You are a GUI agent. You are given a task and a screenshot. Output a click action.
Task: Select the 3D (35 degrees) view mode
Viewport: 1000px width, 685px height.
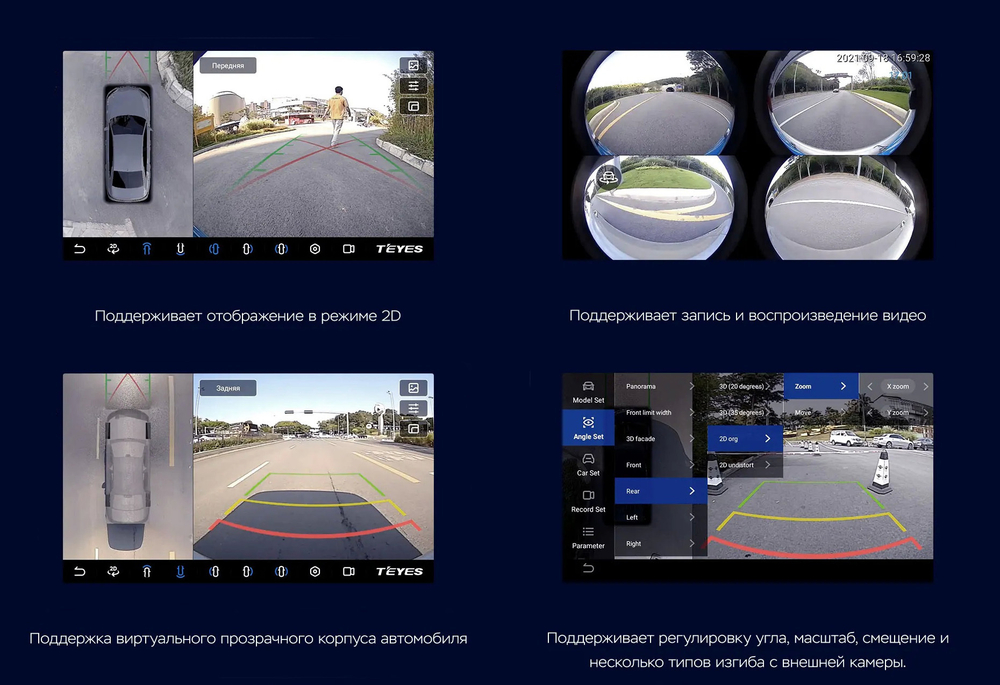point(741,413)
